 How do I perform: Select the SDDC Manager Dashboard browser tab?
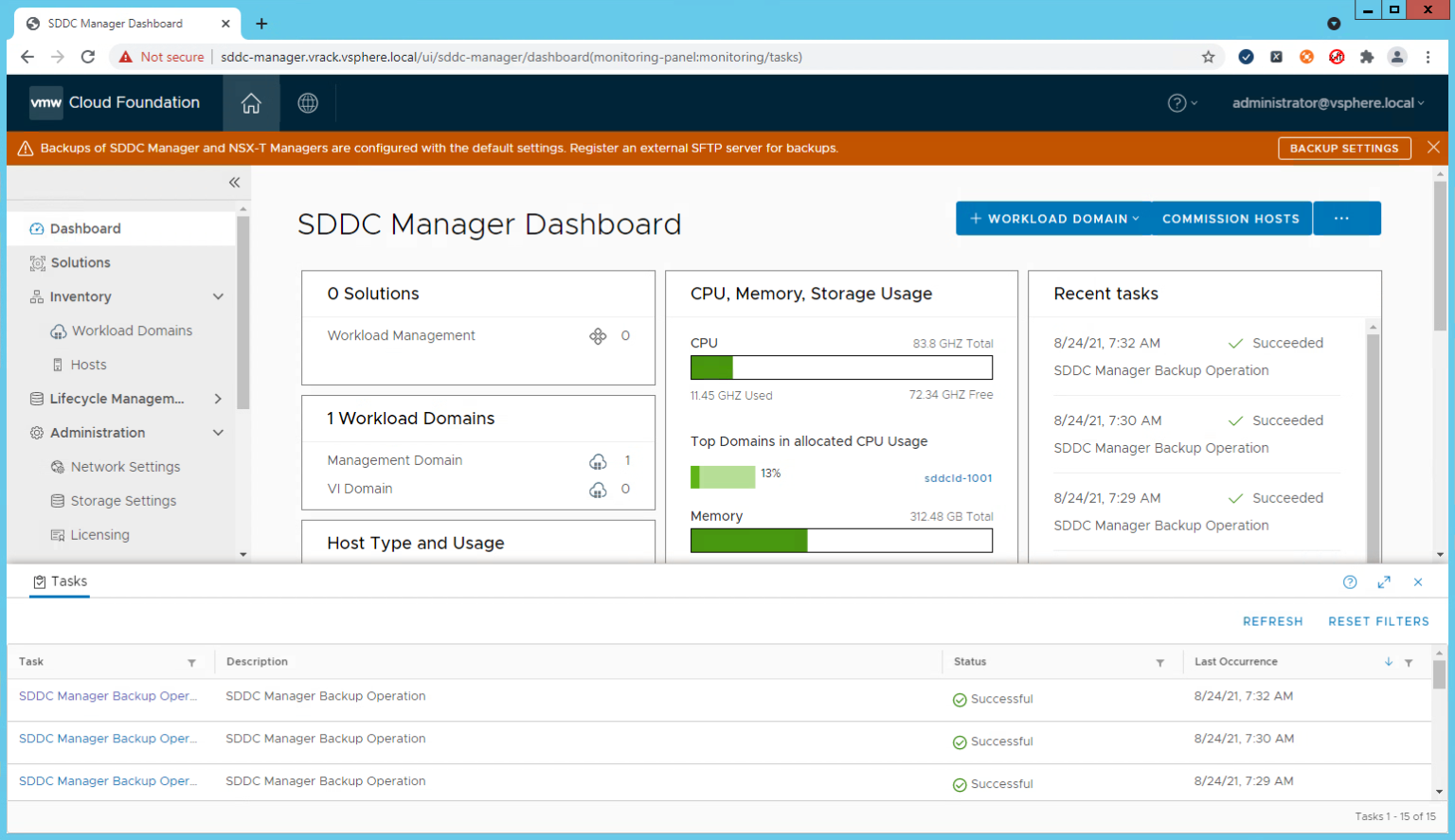[x=114, y=23]
